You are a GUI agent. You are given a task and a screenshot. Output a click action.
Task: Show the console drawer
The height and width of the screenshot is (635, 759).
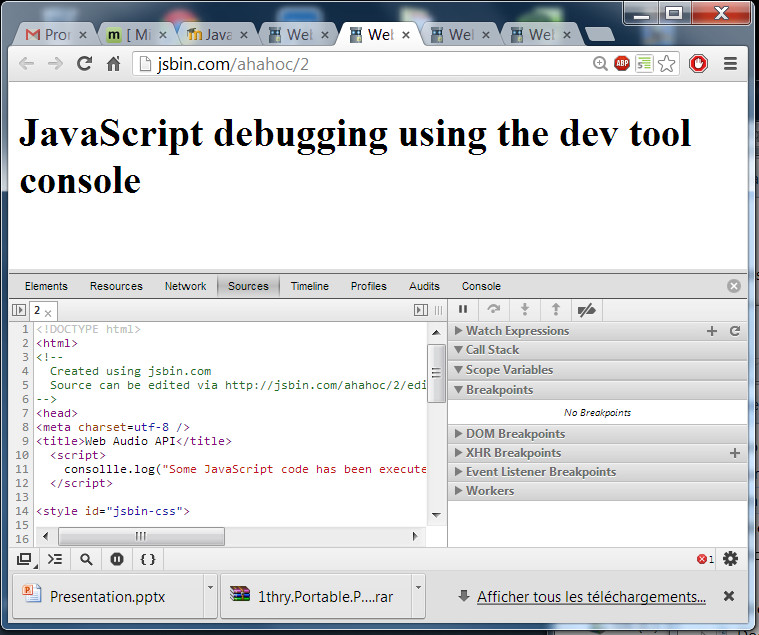tap(55, 559)
